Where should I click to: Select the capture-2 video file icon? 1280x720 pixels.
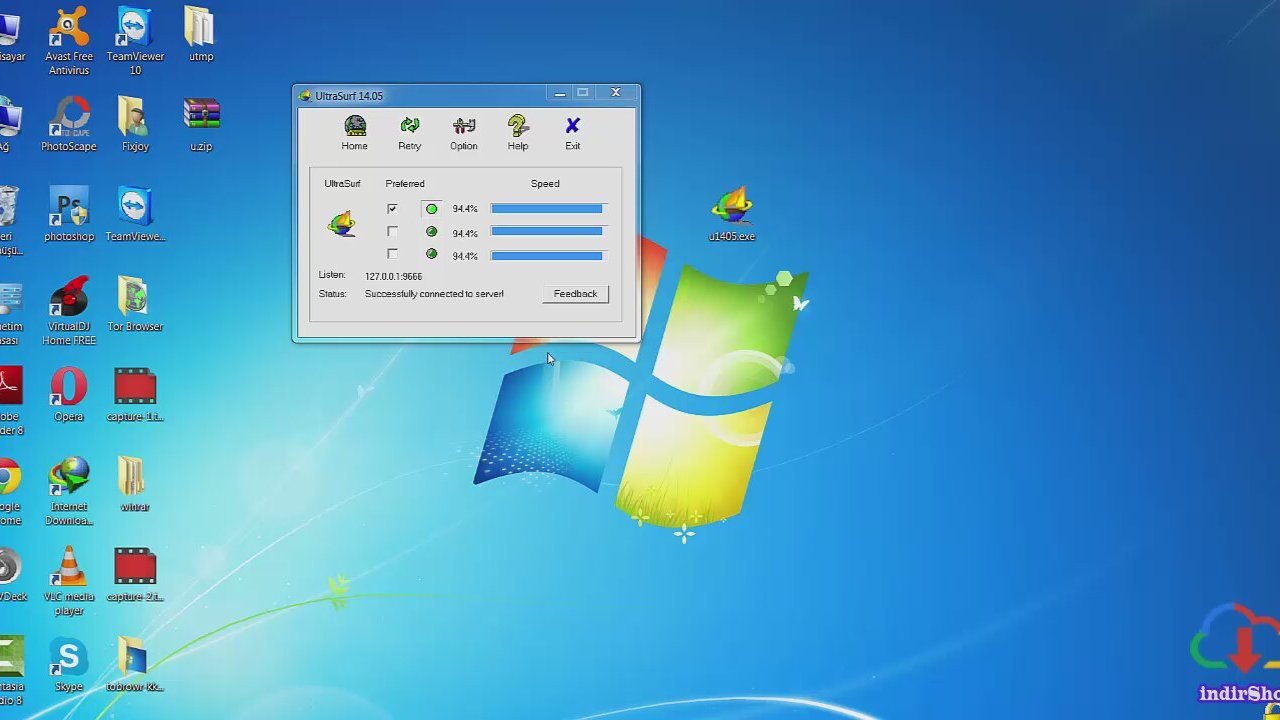pos(135,574)
